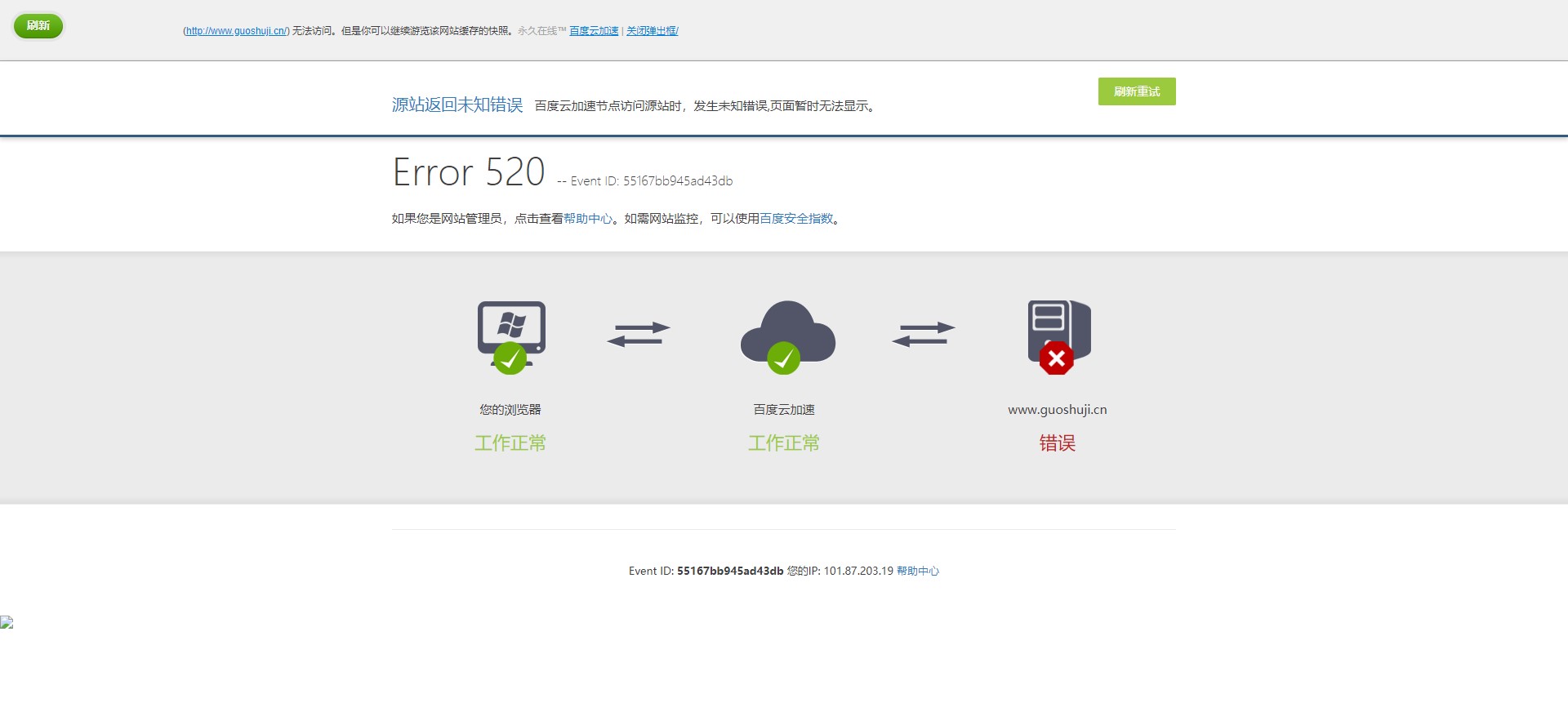Viewport: 1568px width, 725px height.
Task: Click the arrows between browser and cloud
Action: coord(639,334)
